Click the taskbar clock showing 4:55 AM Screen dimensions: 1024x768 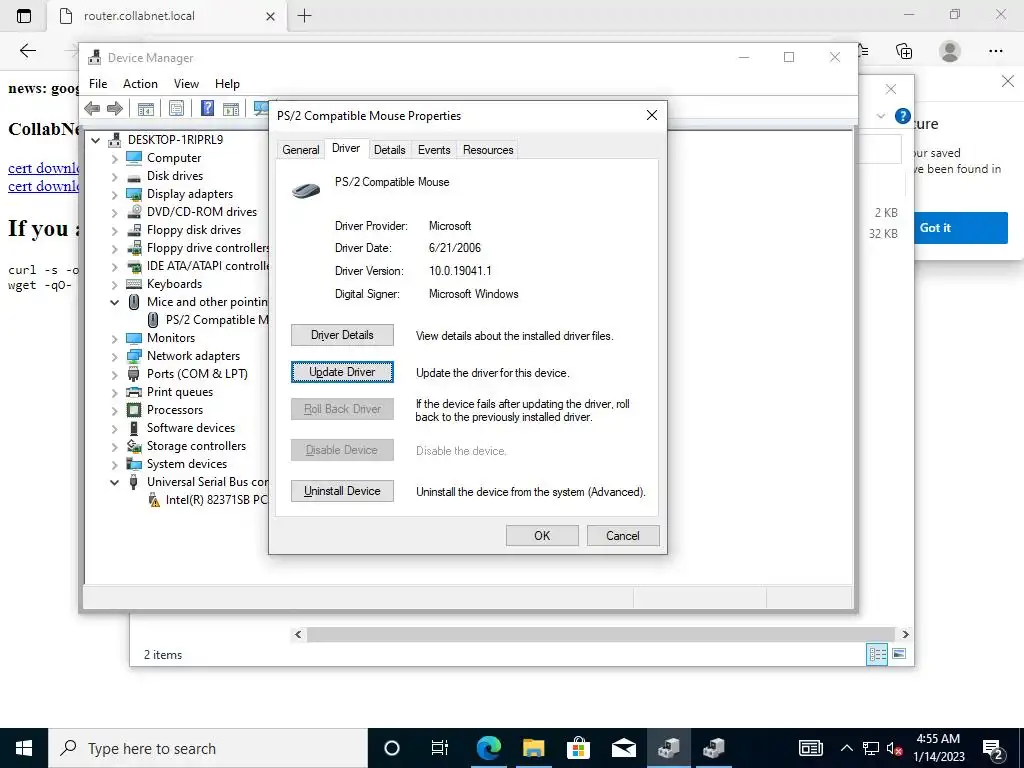coord(938,748)
